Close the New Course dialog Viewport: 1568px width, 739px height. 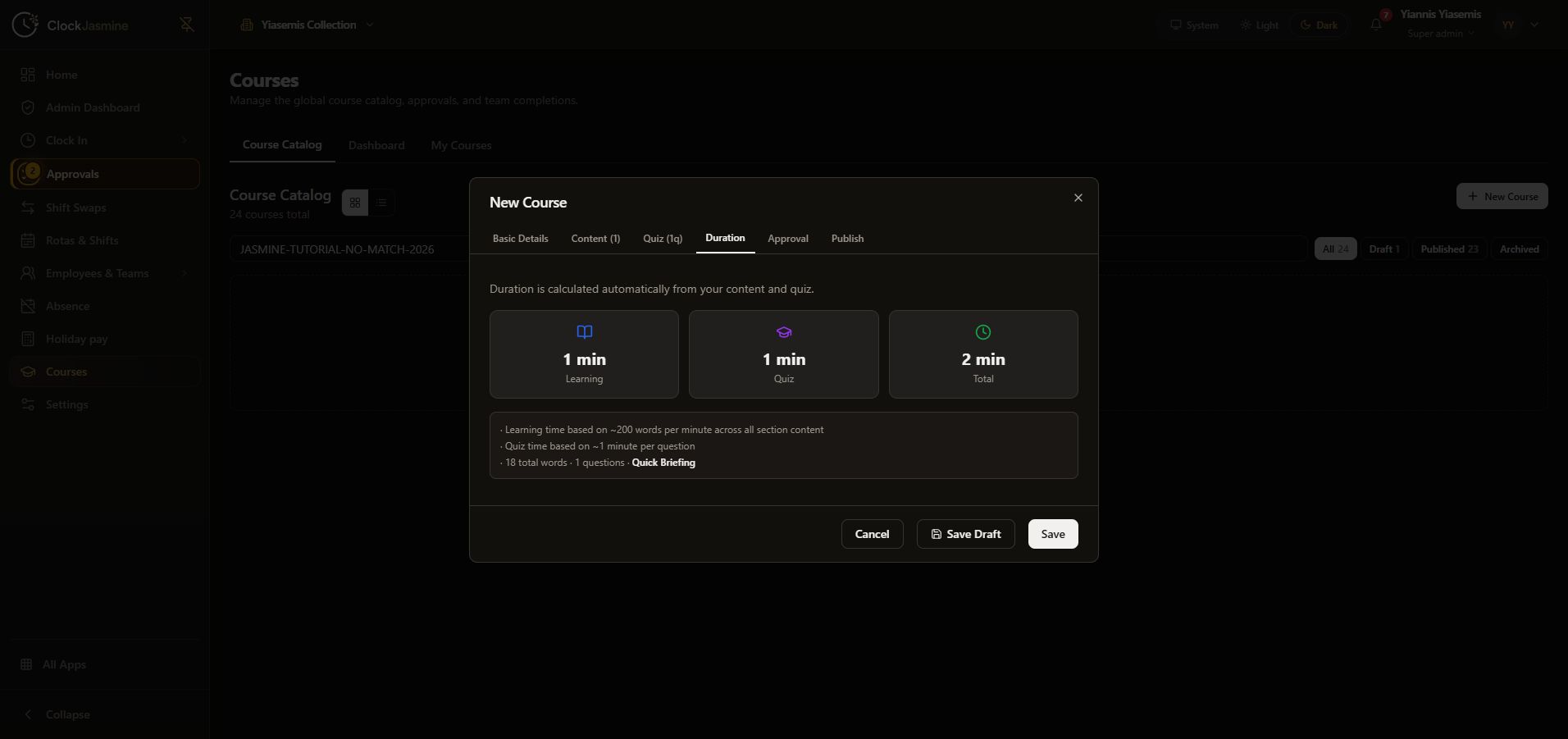(x=1078, y=198)
